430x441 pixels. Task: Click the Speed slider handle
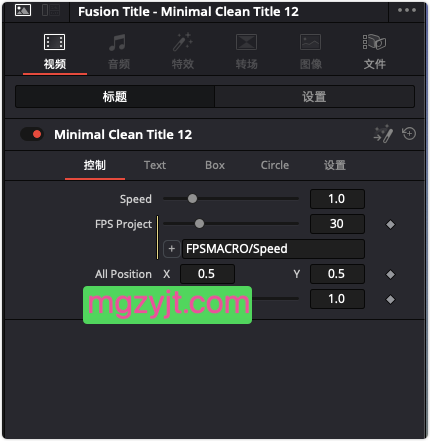192,199
